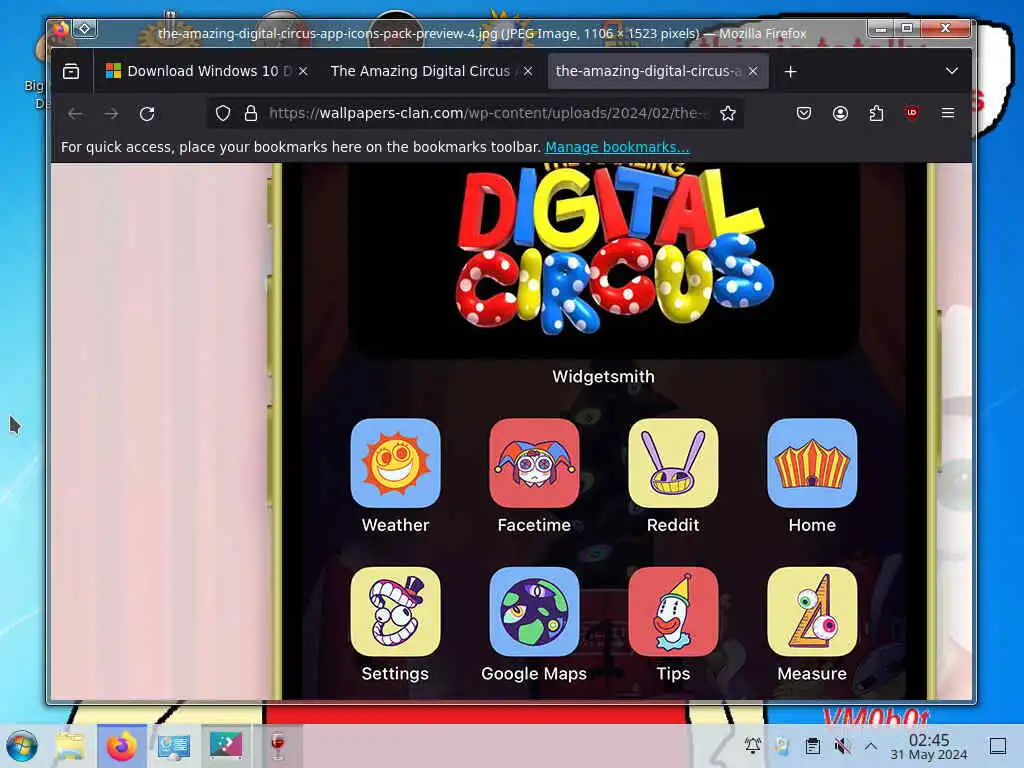Click the Digital Circus logo image
Screen dimensions: 1024x768
(614, 251)
